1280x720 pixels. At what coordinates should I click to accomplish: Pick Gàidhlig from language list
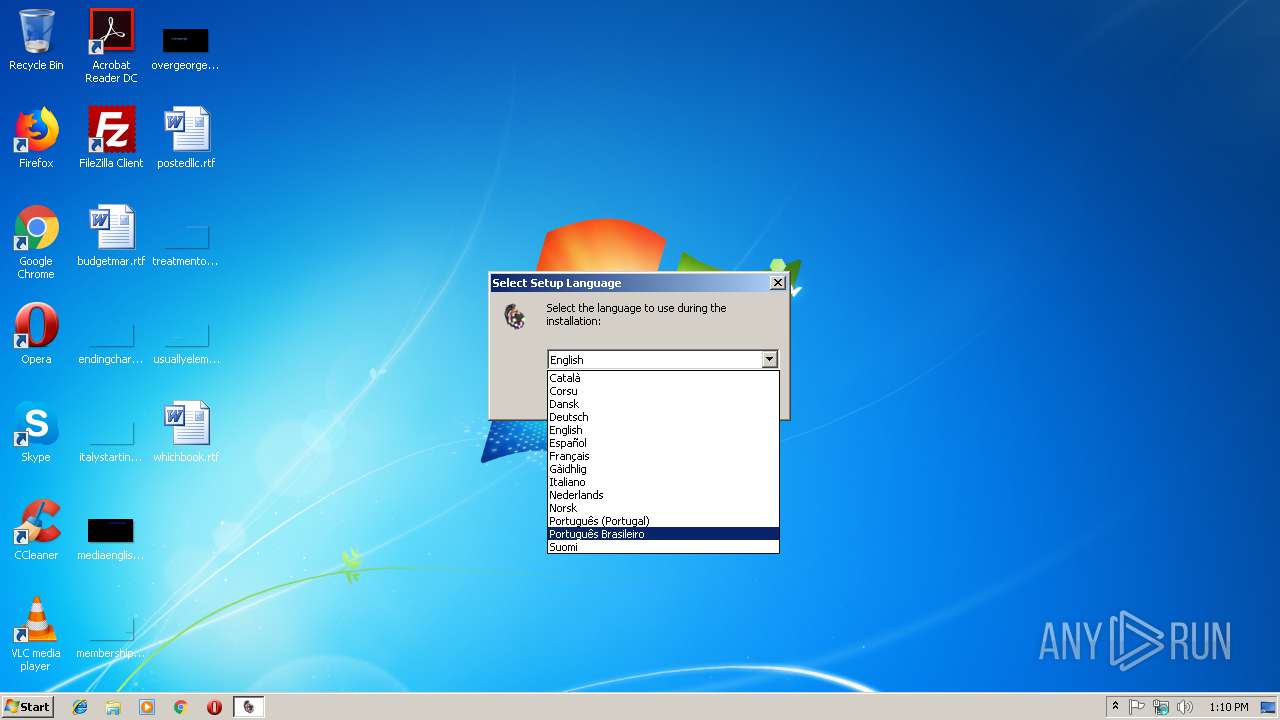663,469
